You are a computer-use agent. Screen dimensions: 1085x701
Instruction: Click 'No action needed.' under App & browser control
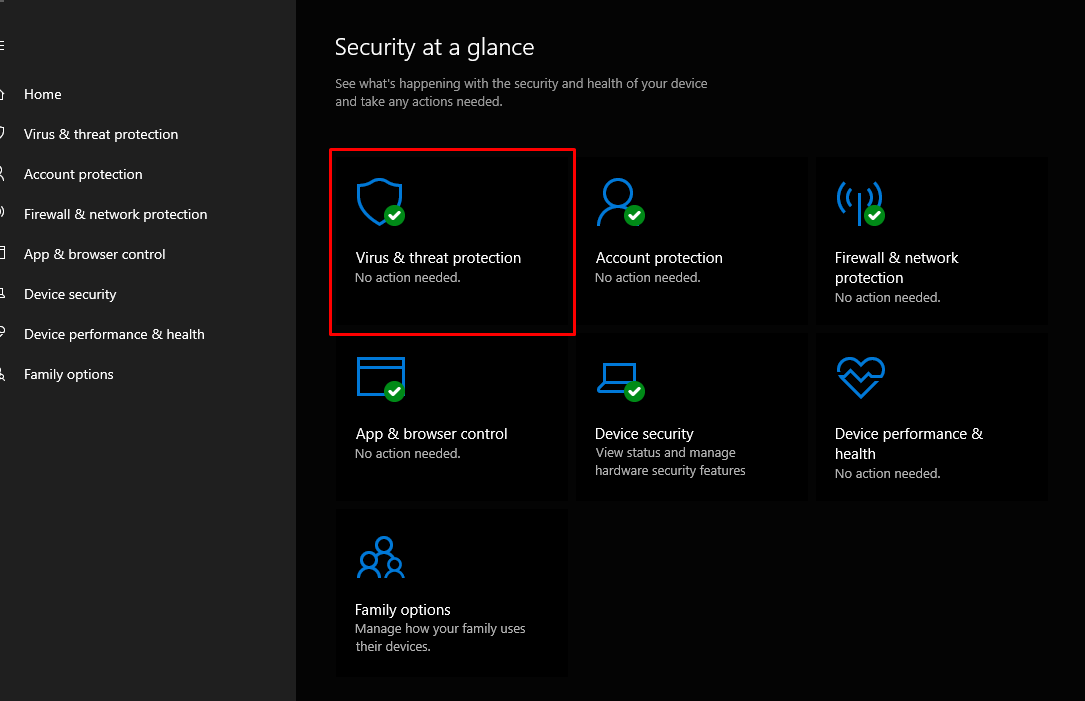[408, 453]
